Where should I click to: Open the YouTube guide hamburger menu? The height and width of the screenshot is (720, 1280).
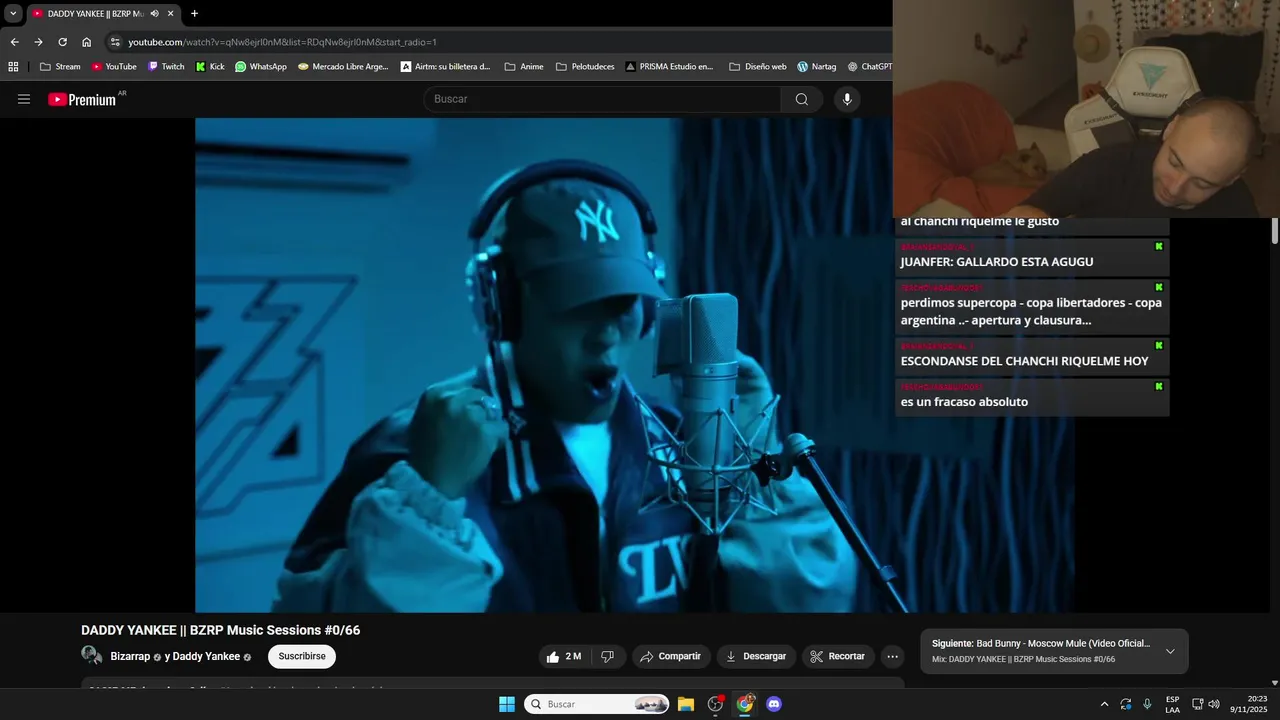[x=24, y=99]
